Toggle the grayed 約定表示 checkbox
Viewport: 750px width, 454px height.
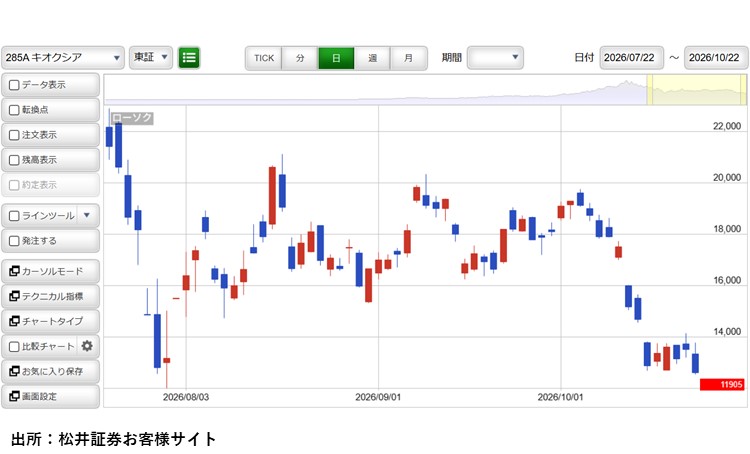14,185
